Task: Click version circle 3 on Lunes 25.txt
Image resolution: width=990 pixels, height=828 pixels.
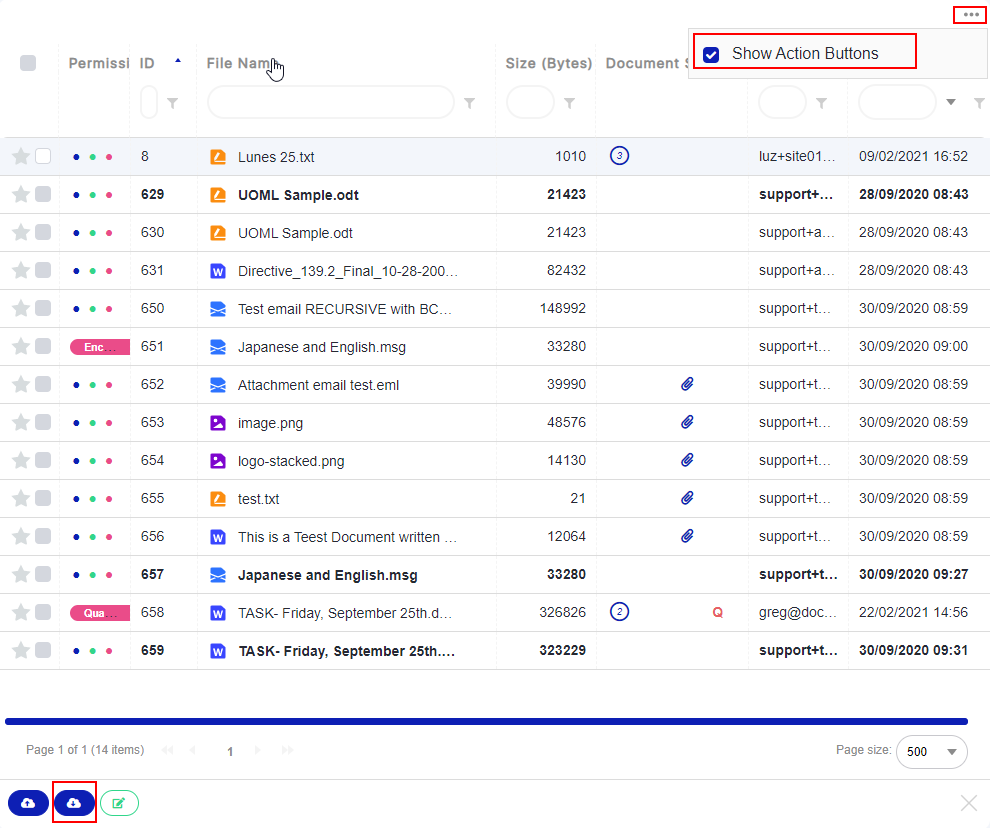Action: (x=619, y=155)
